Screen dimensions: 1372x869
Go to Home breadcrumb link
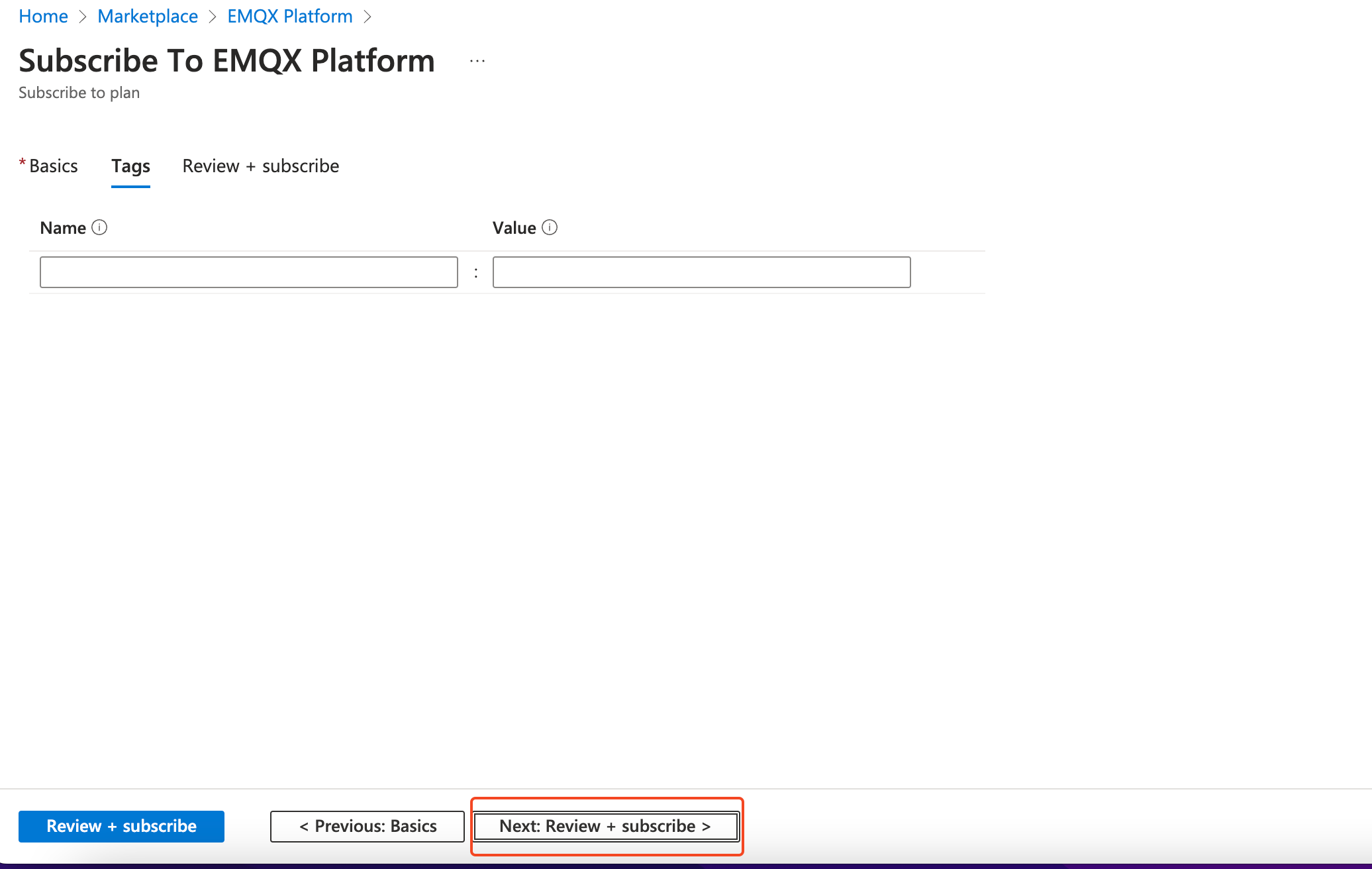(x=43, y=17)
